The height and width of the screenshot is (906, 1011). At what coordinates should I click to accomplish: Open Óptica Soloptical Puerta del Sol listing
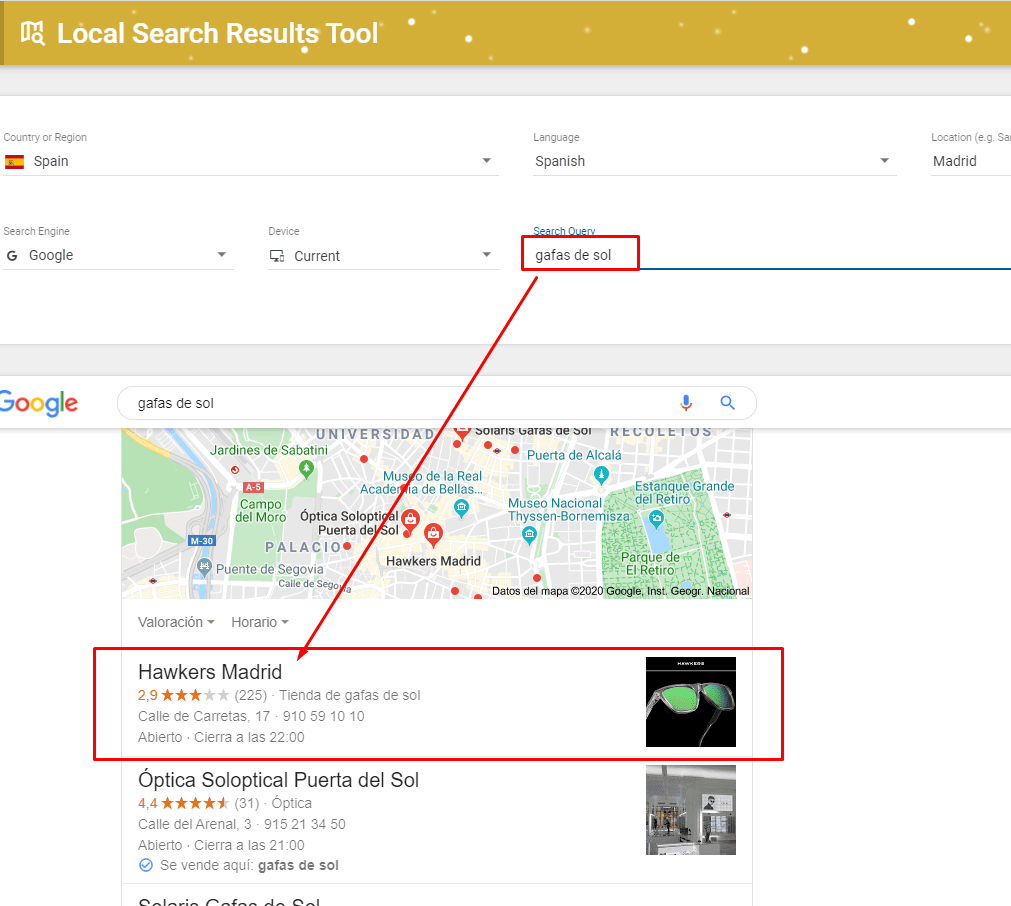279,780
